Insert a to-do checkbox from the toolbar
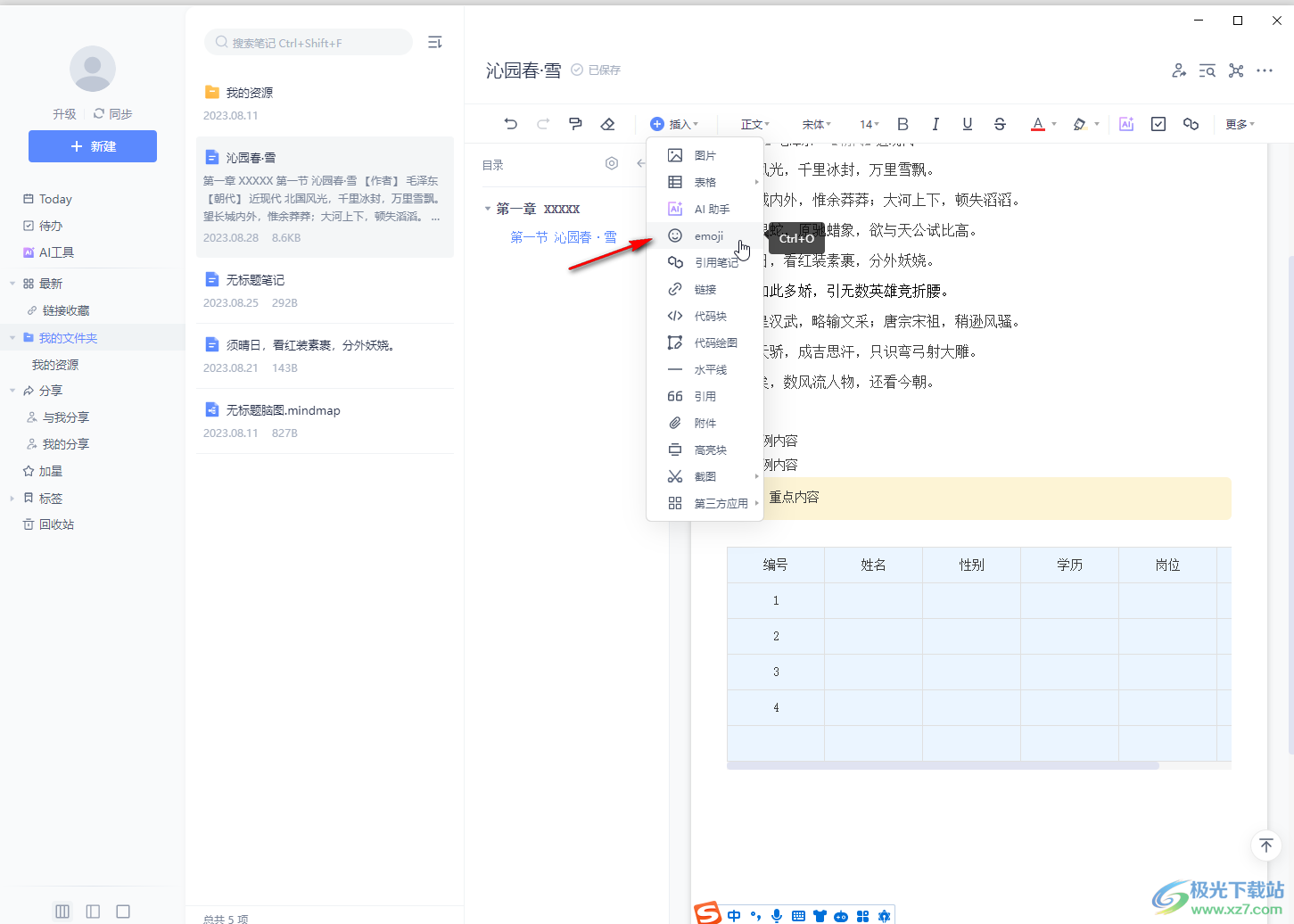 [x=1158, y=124]
